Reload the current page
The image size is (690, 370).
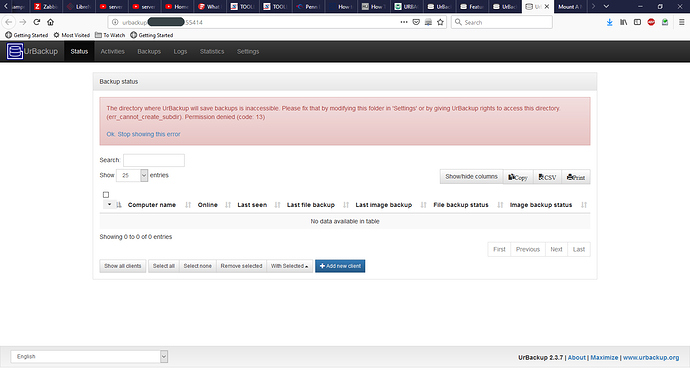pos(37,22)
